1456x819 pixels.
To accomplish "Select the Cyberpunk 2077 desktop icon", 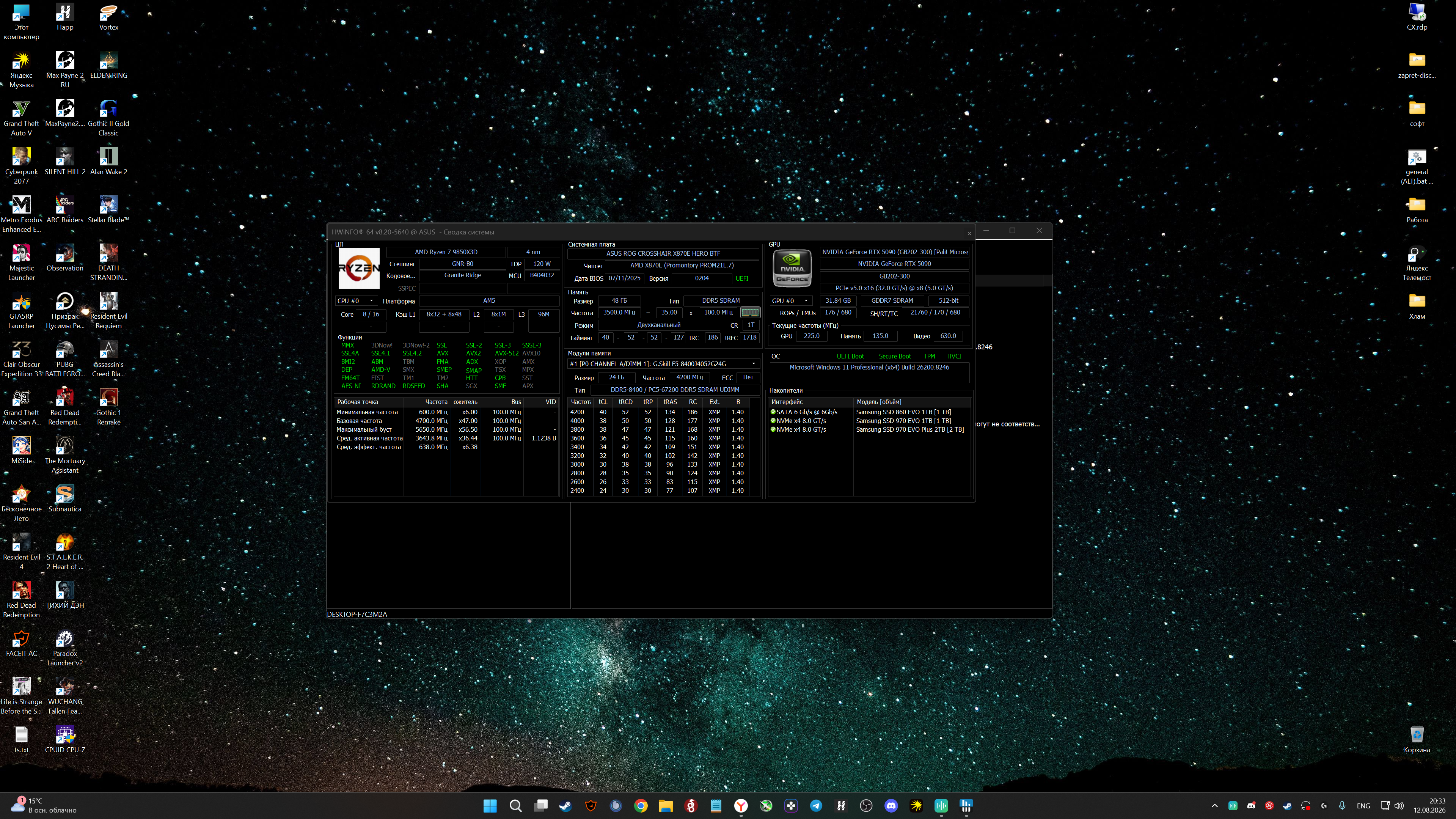I will click(x=22, y=166).
